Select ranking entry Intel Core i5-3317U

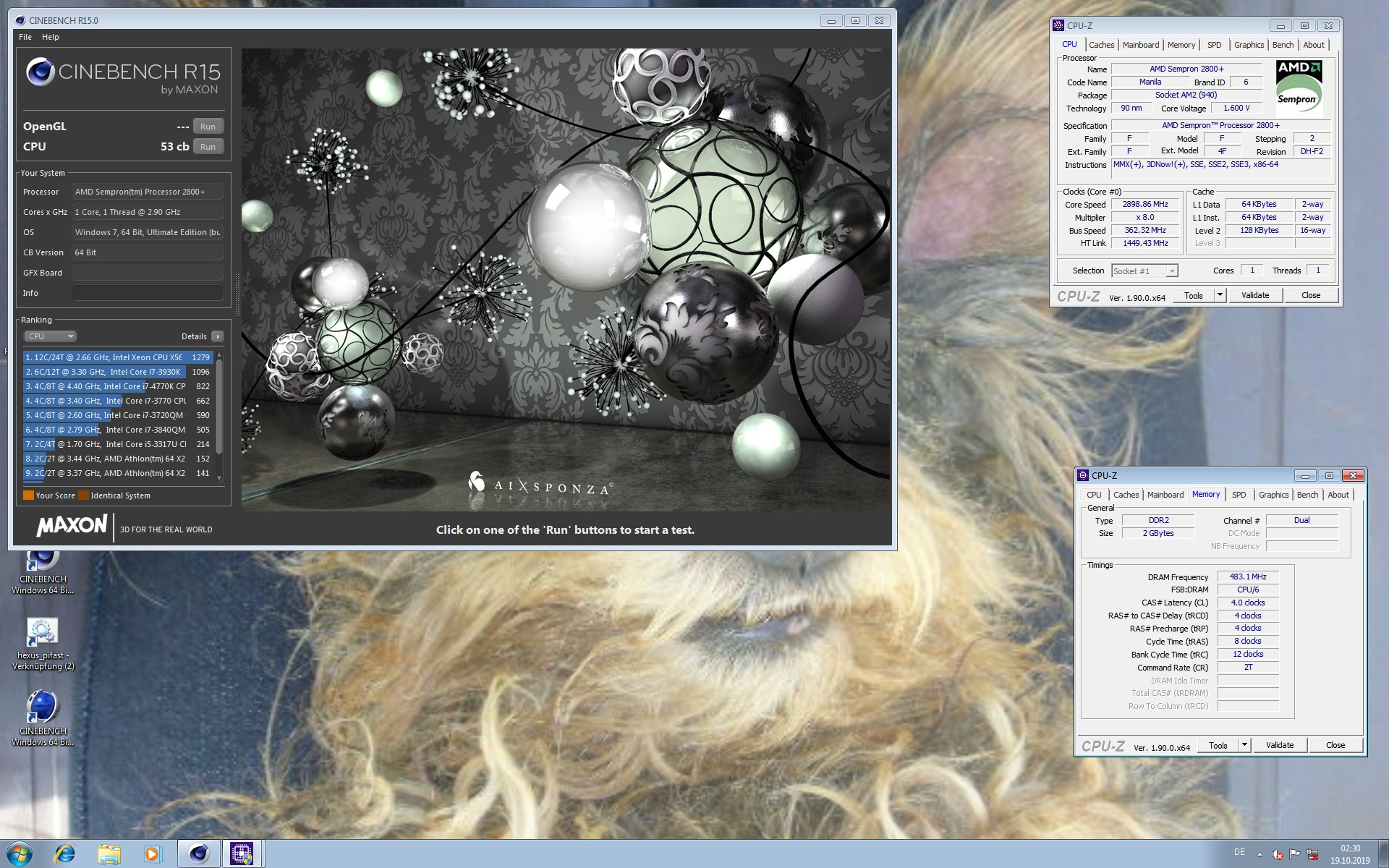tap(118, 444)
